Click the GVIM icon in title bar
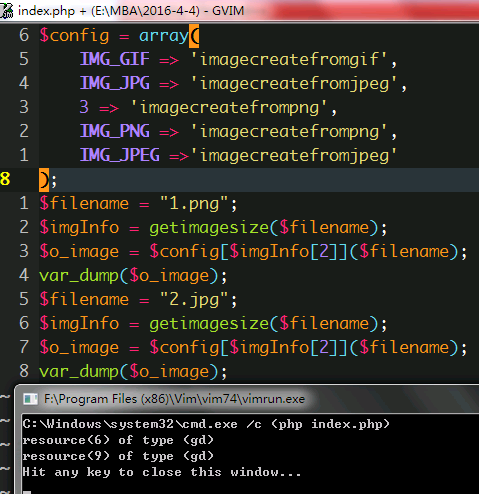The image size is (479, 494). (x=6, y=10)
